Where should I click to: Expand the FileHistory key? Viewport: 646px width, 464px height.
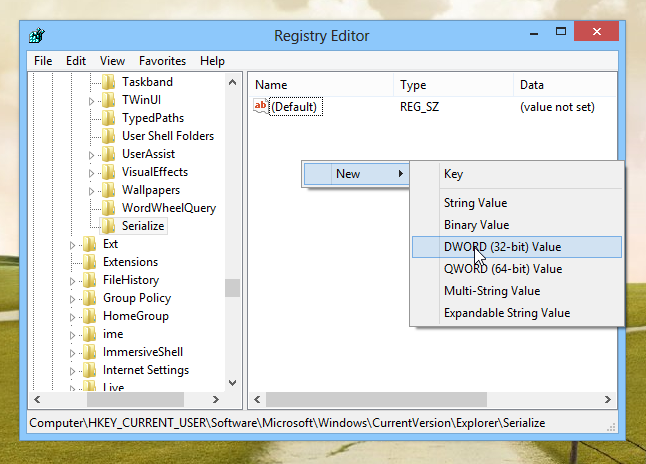point(73,281)
